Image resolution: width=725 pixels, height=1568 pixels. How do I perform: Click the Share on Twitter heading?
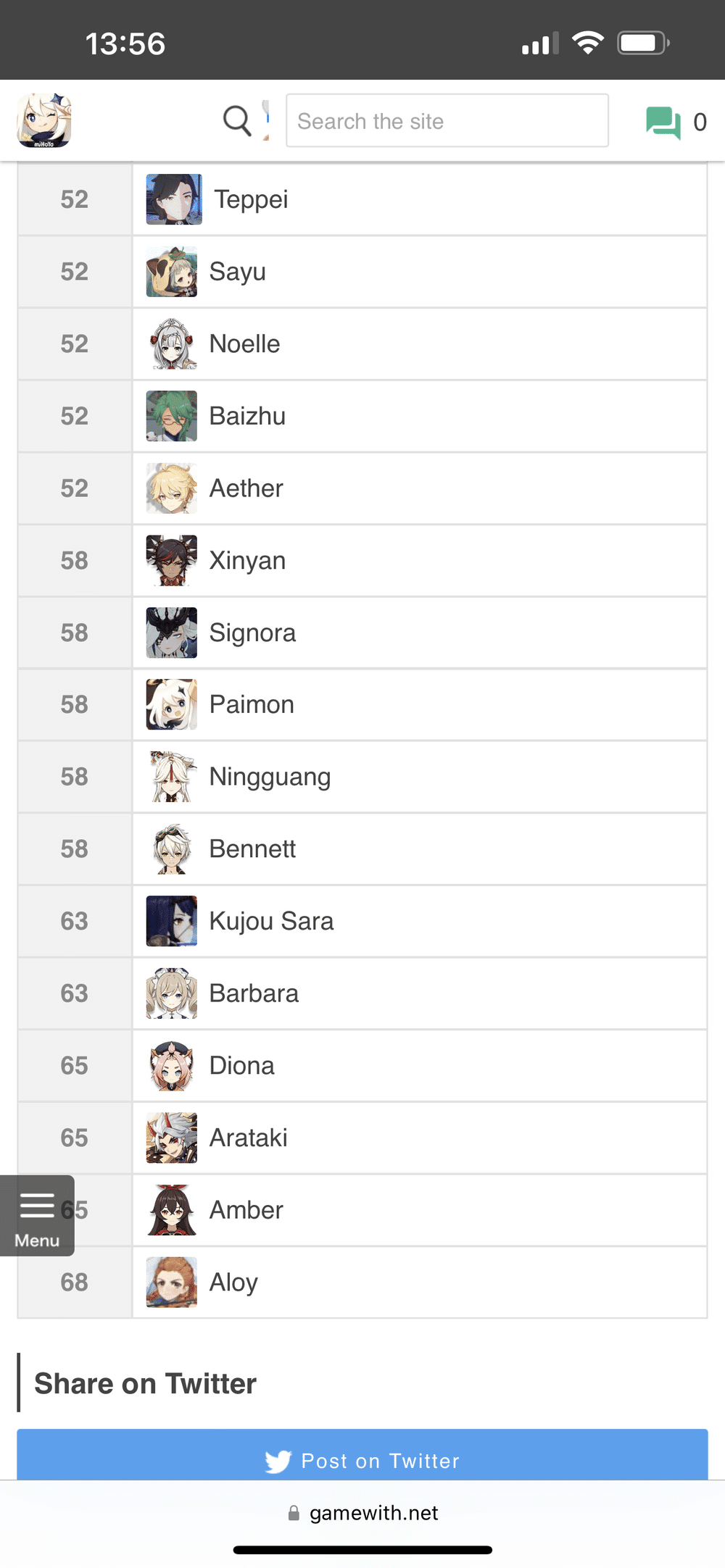[144, 1383]
